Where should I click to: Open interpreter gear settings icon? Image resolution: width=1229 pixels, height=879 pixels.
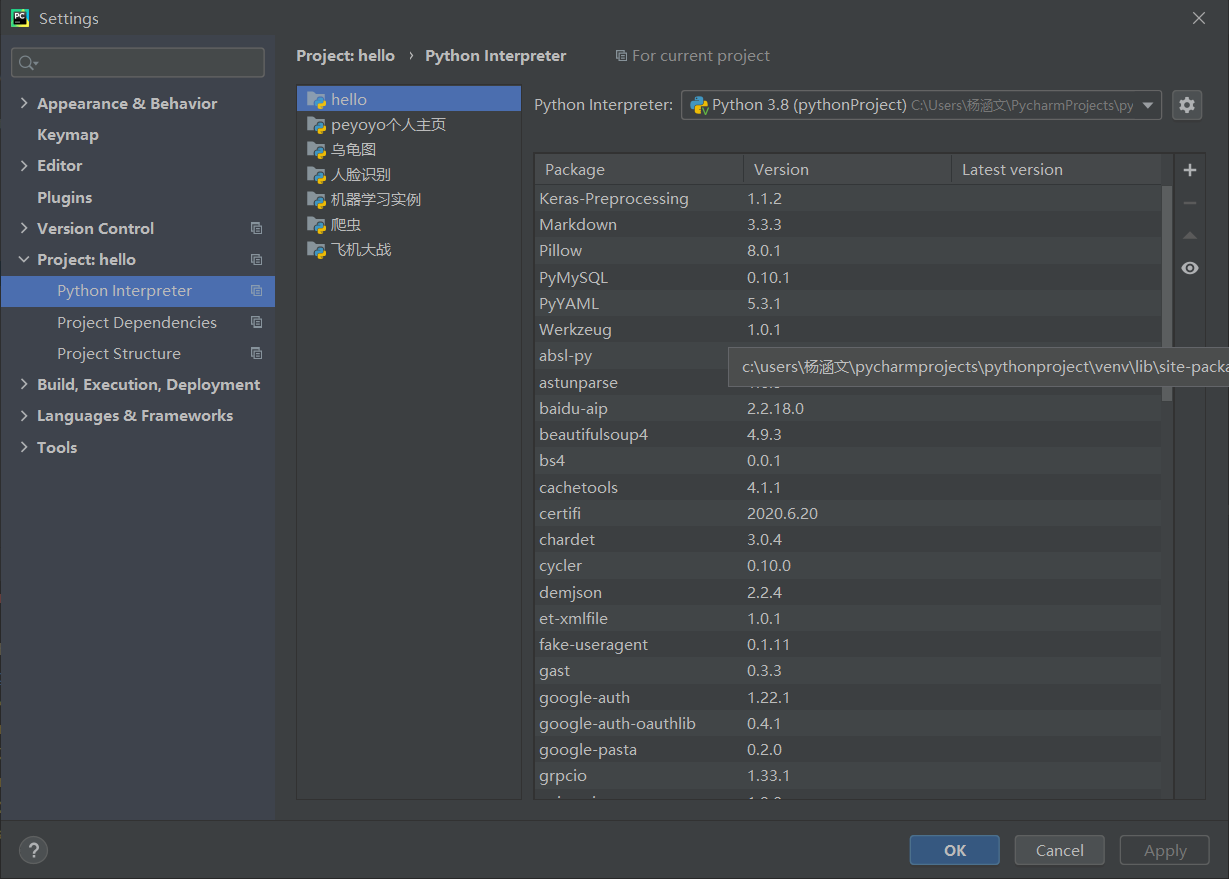coord(1187,104)
